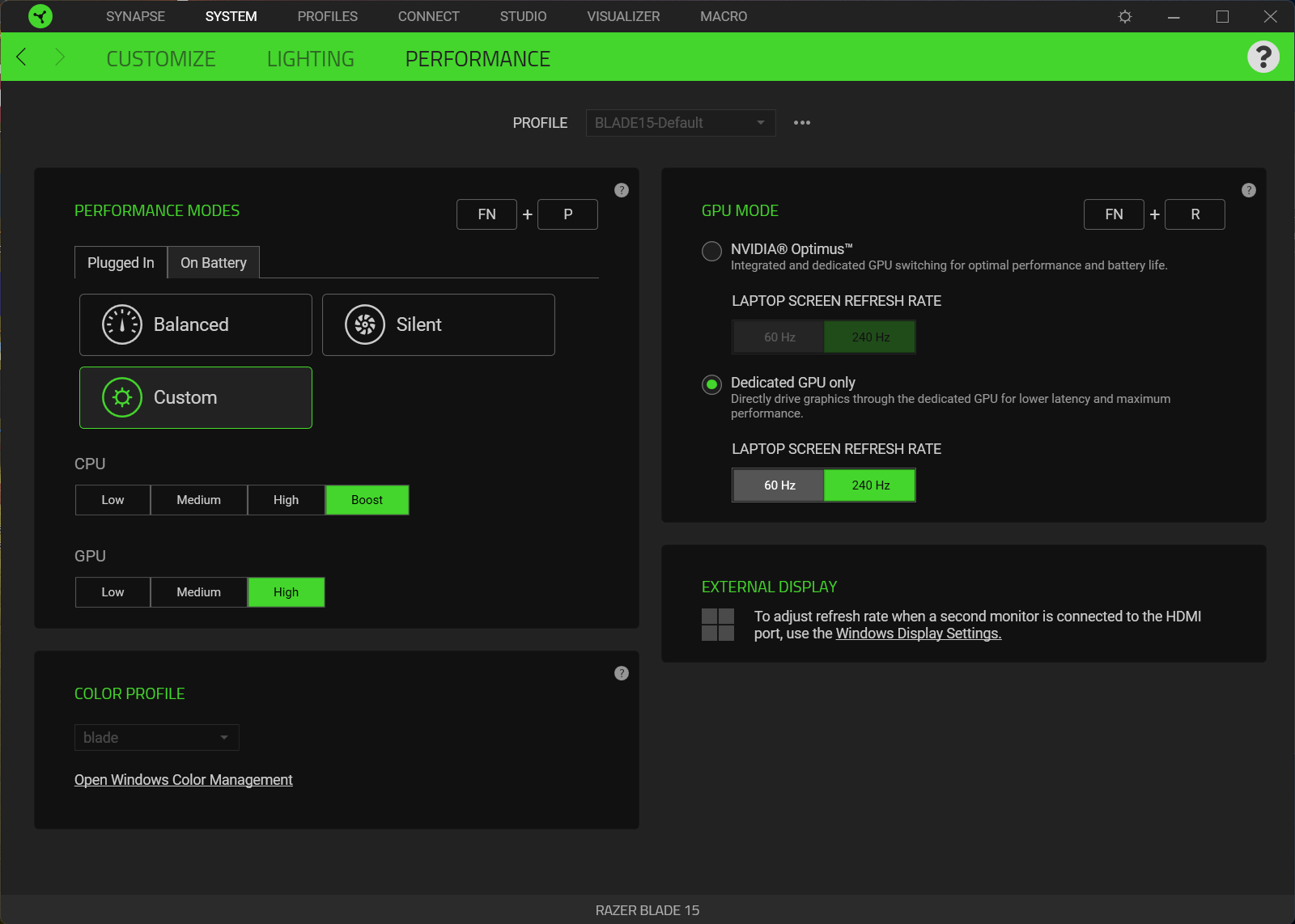Click FN key in GPU Mode shortcut
Screen dimensions: 1295x924
click(x=1114, y=214)
